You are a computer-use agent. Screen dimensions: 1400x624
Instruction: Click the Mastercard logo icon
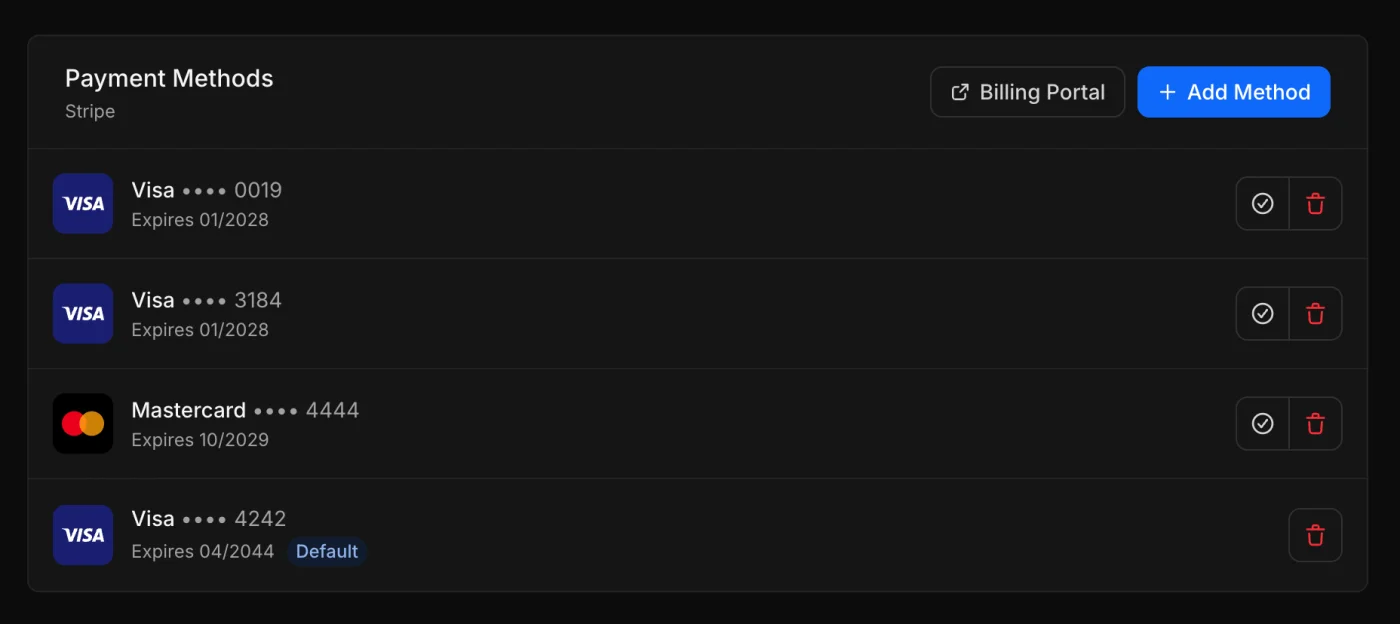tap(83, 424)
